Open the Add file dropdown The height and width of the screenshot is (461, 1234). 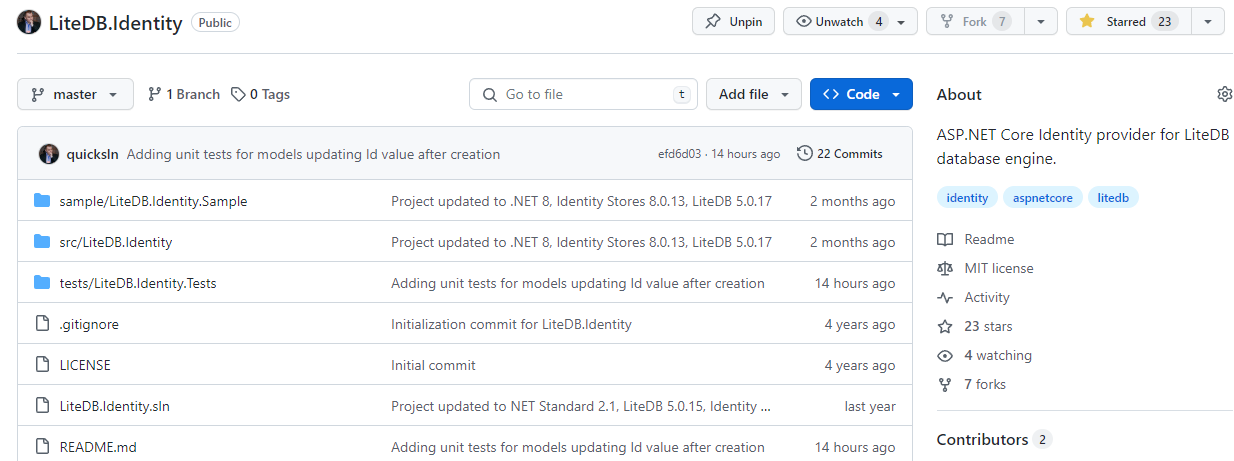click(x=753, y=94)
